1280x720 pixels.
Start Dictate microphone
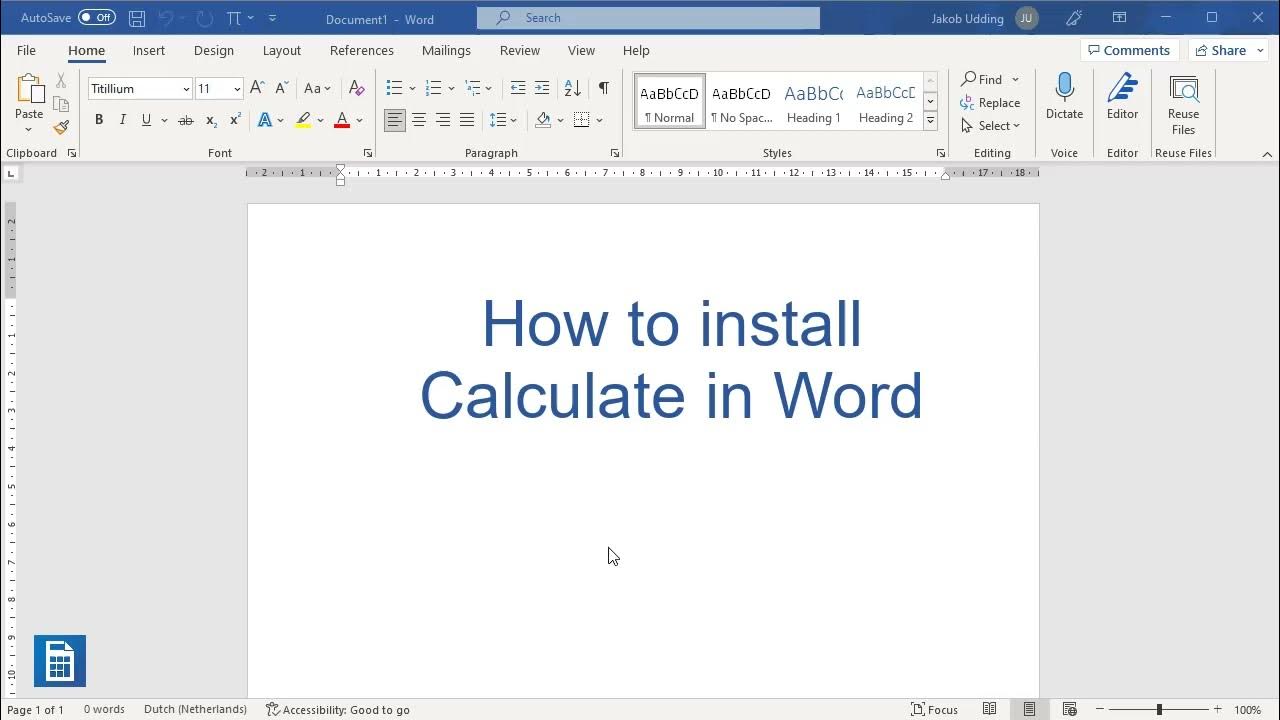pos(1064,97)
